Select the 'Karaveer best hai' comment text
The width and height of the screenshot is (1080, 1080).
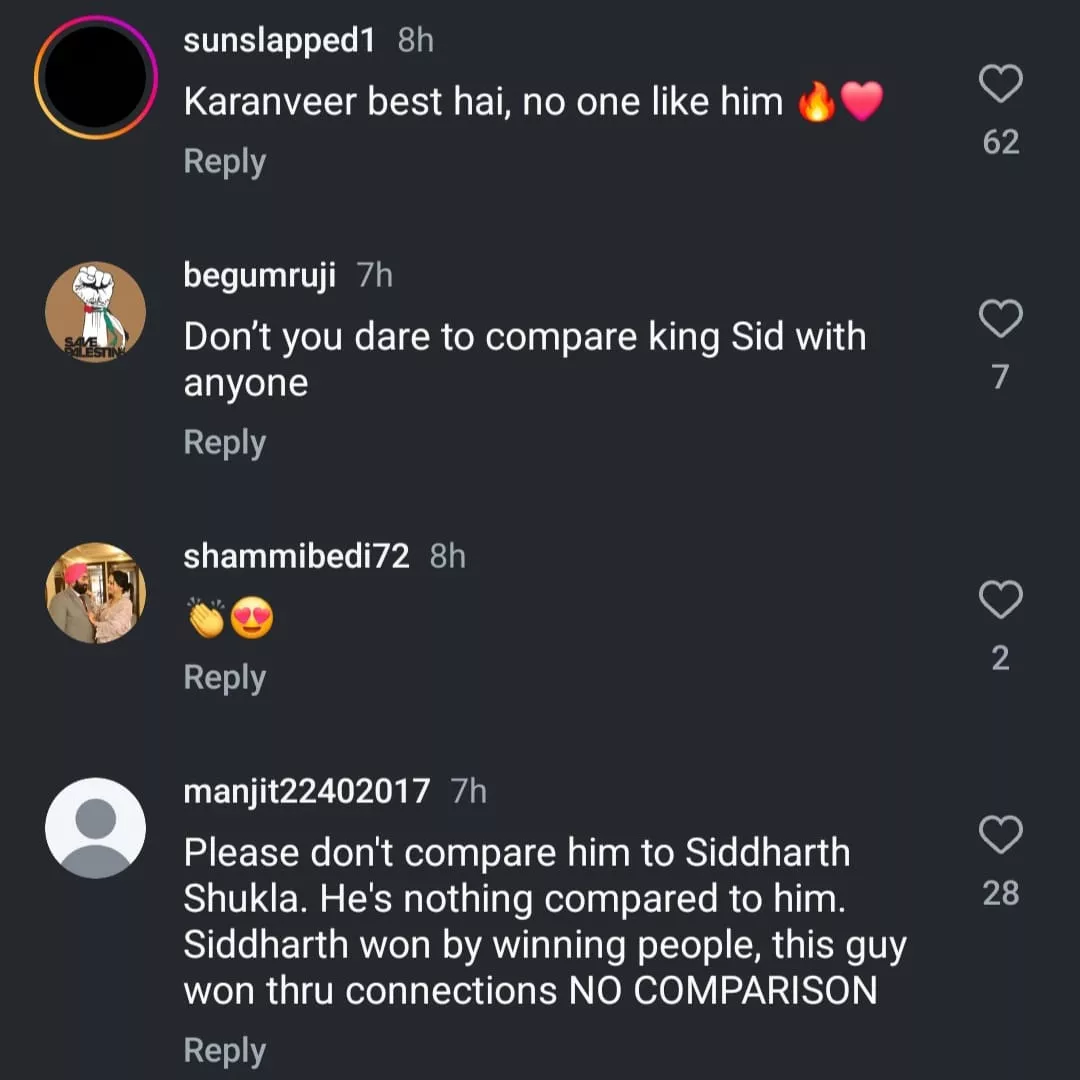coord(483,101)
